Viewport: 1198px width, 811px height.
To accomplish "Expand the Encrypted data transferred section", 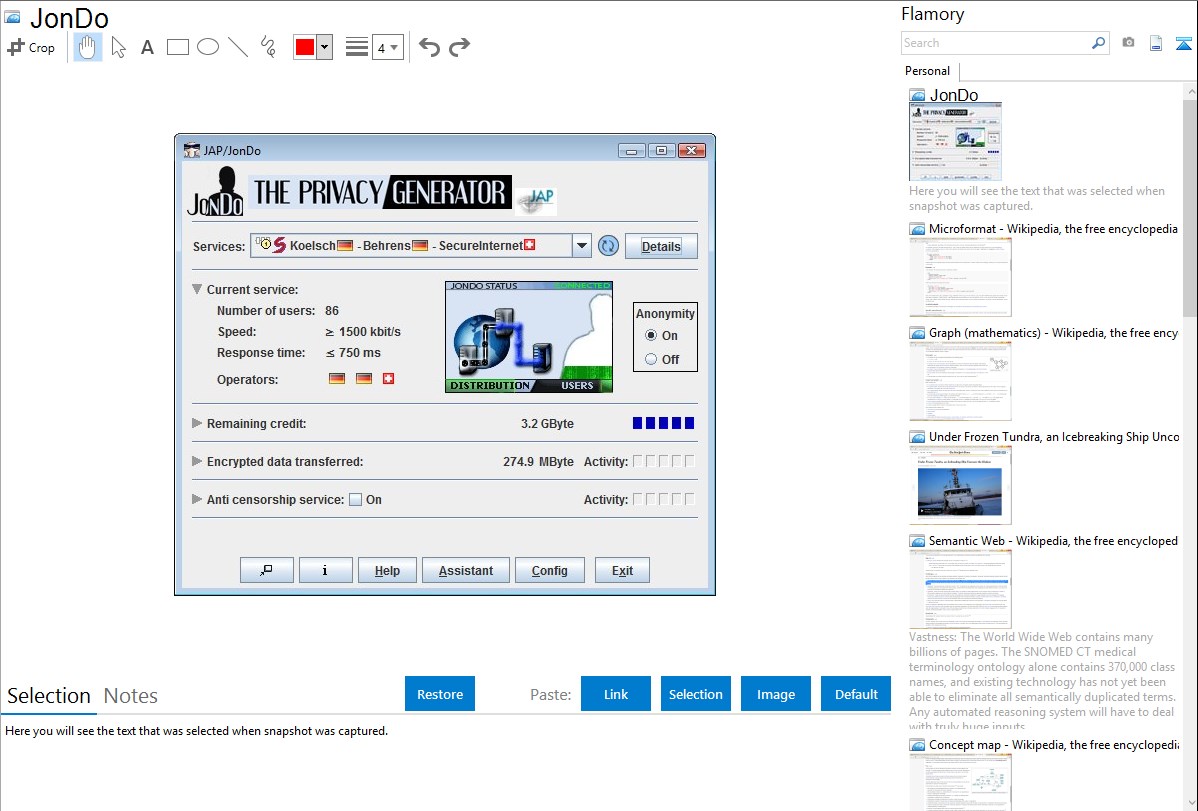I will 197,461.
